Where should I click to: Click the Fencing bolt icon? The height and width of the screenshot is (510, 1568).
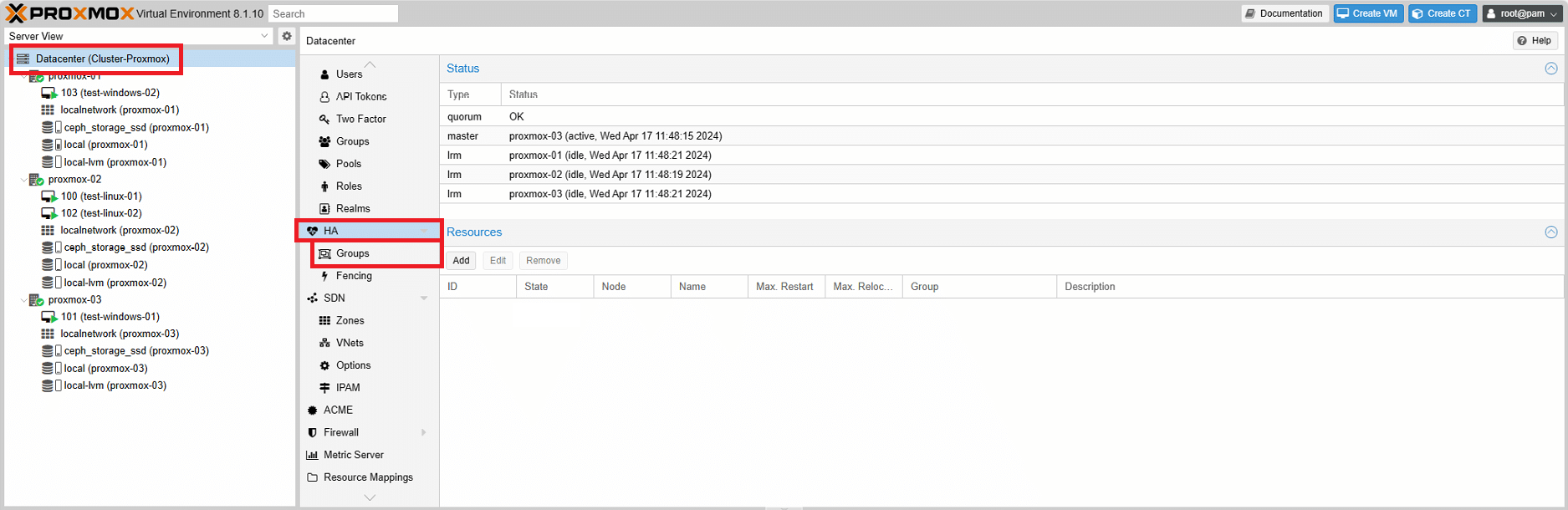point(324,276)
